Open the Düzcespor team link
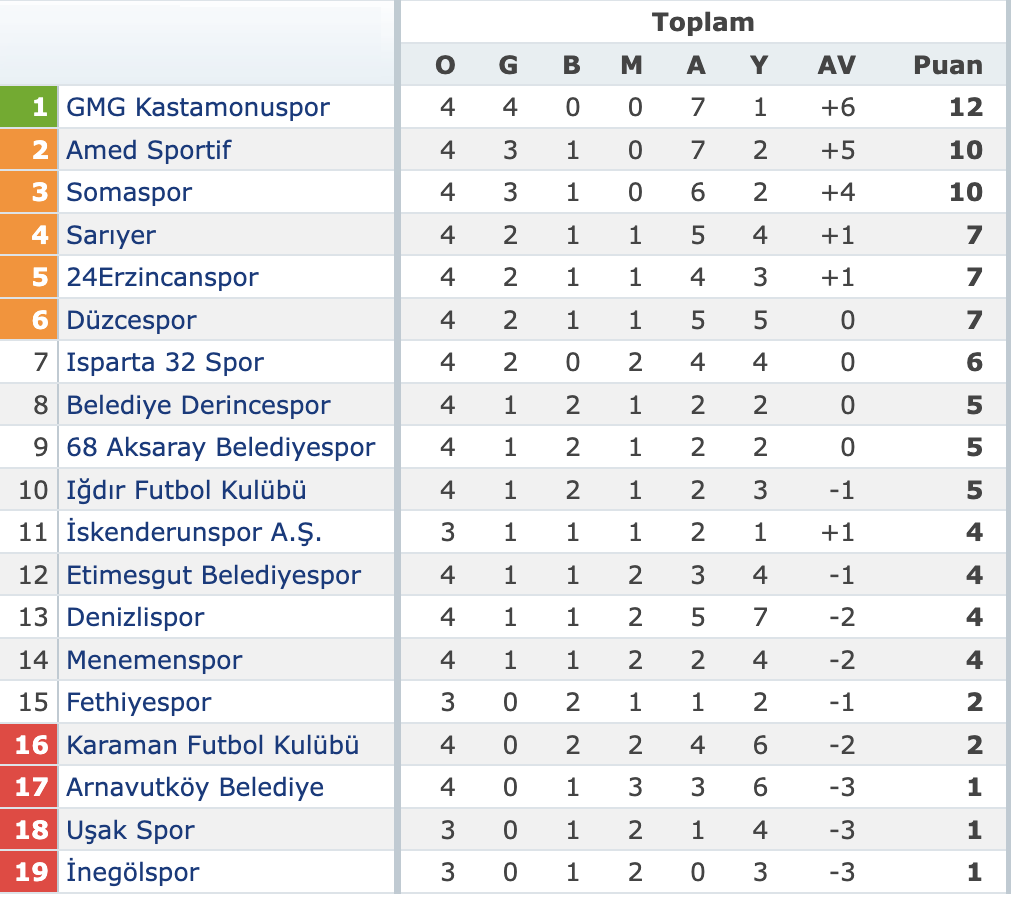Screen dimensions: 1011x900 click(x=132, y=320)
